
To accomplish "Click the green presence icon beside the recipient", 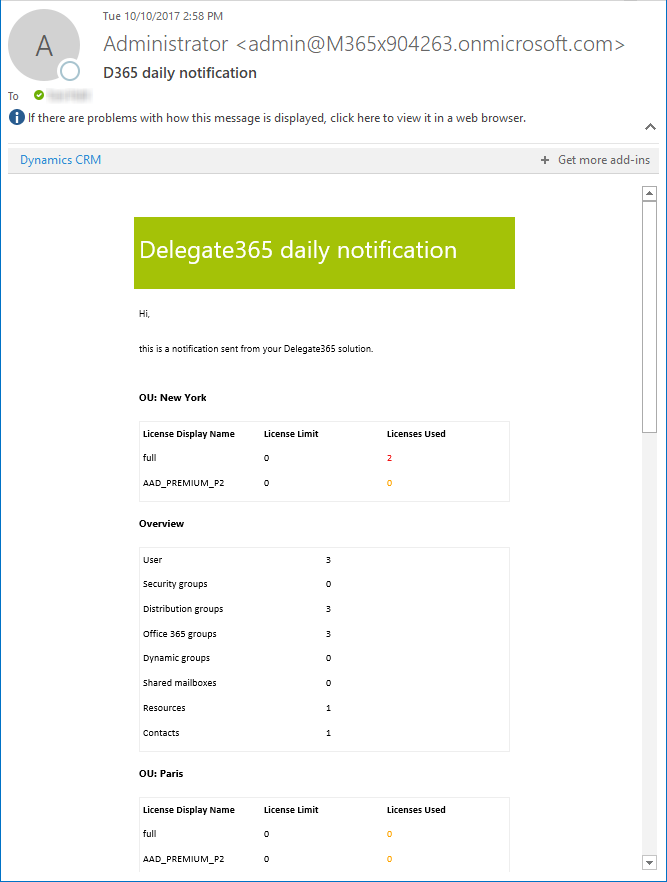I will (x=39, y=95).
